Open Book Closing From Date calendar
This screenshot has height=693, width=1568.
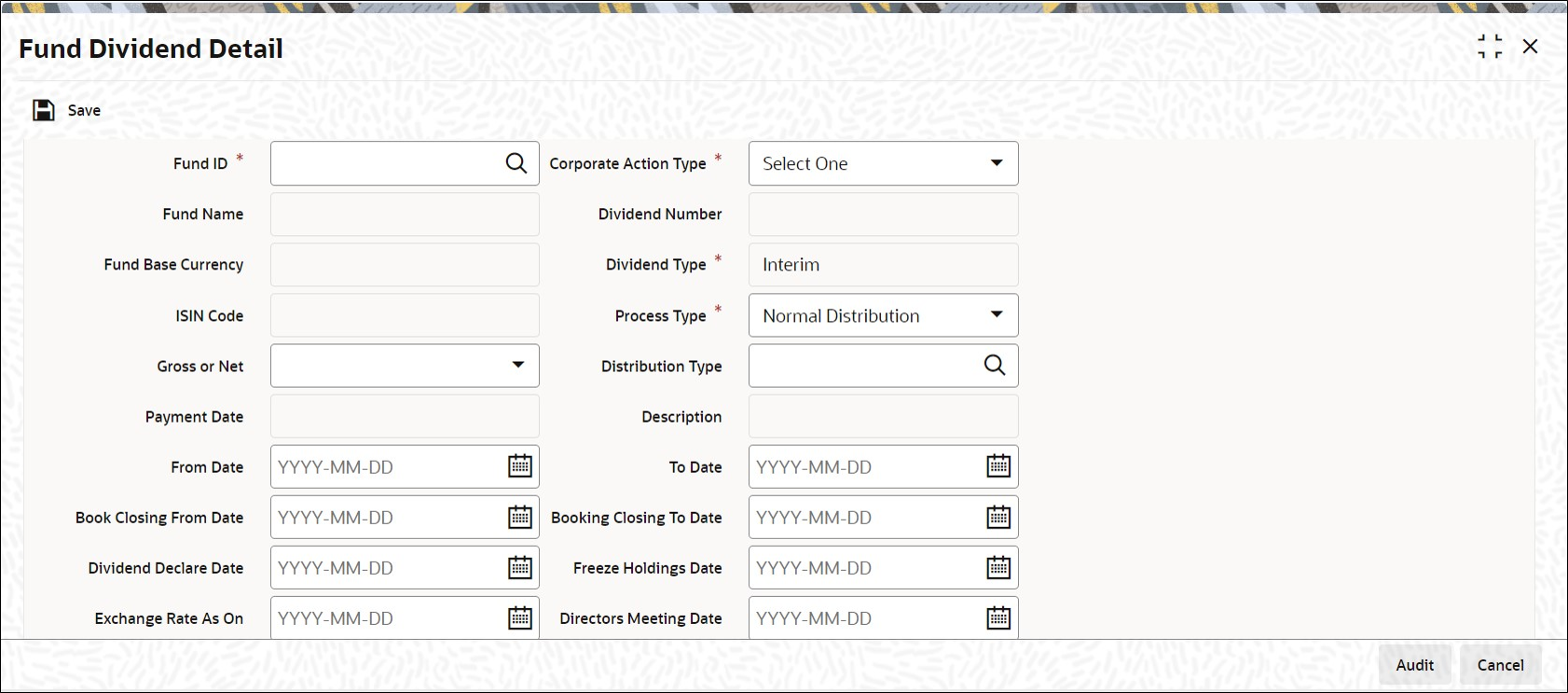coord(520,517)
